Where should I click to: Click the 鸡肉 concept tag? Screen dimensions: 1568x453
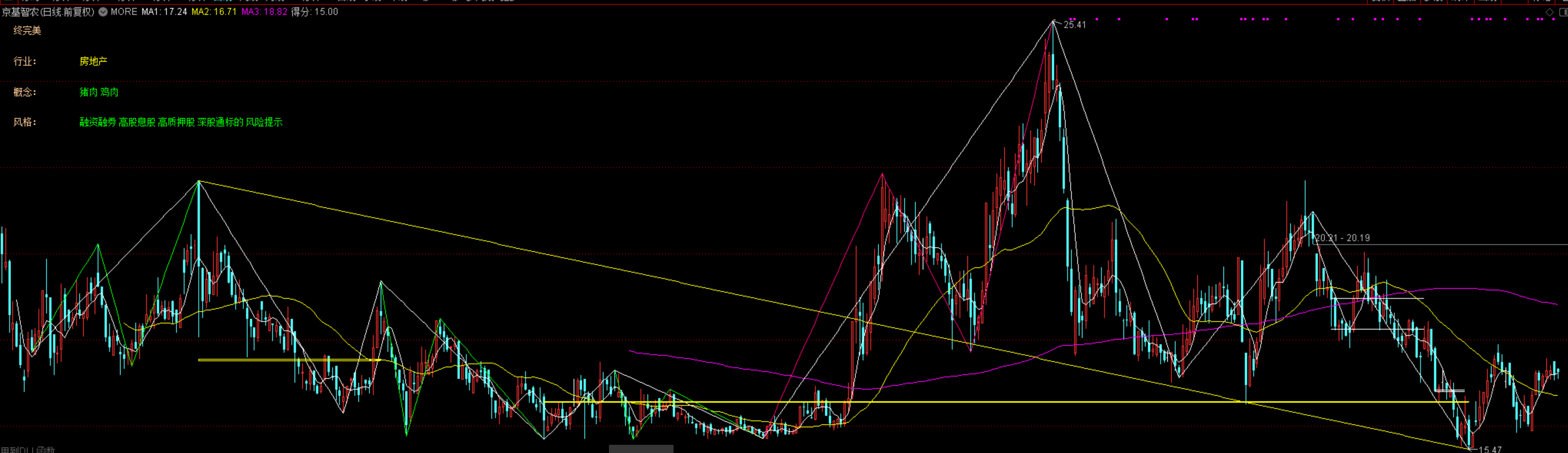(x=110, y=92)
